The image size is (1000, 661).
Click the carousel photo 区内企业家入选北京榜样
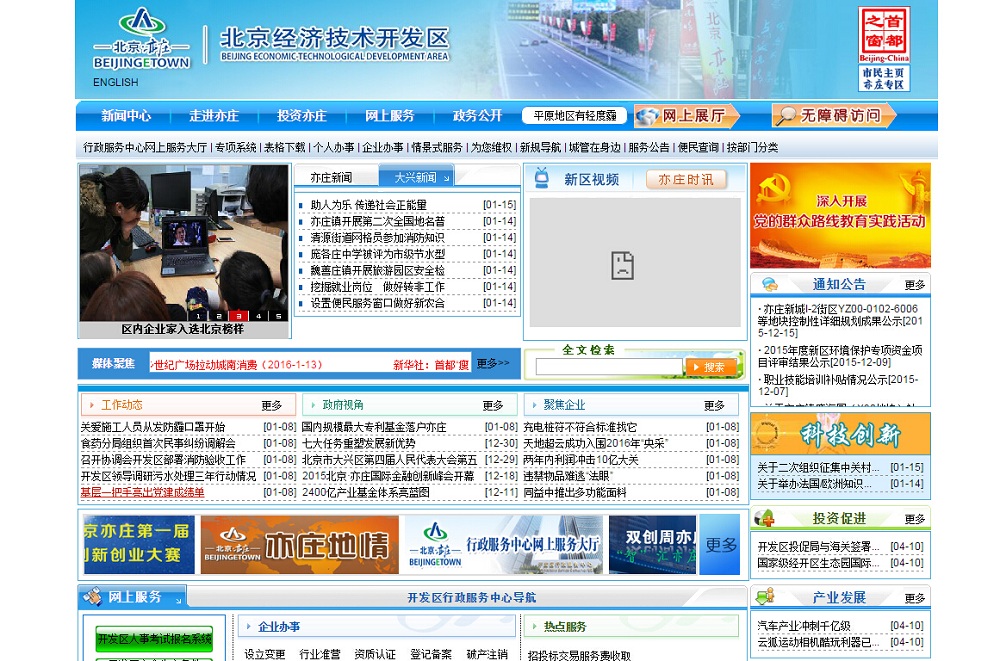[x=184, y=243]
